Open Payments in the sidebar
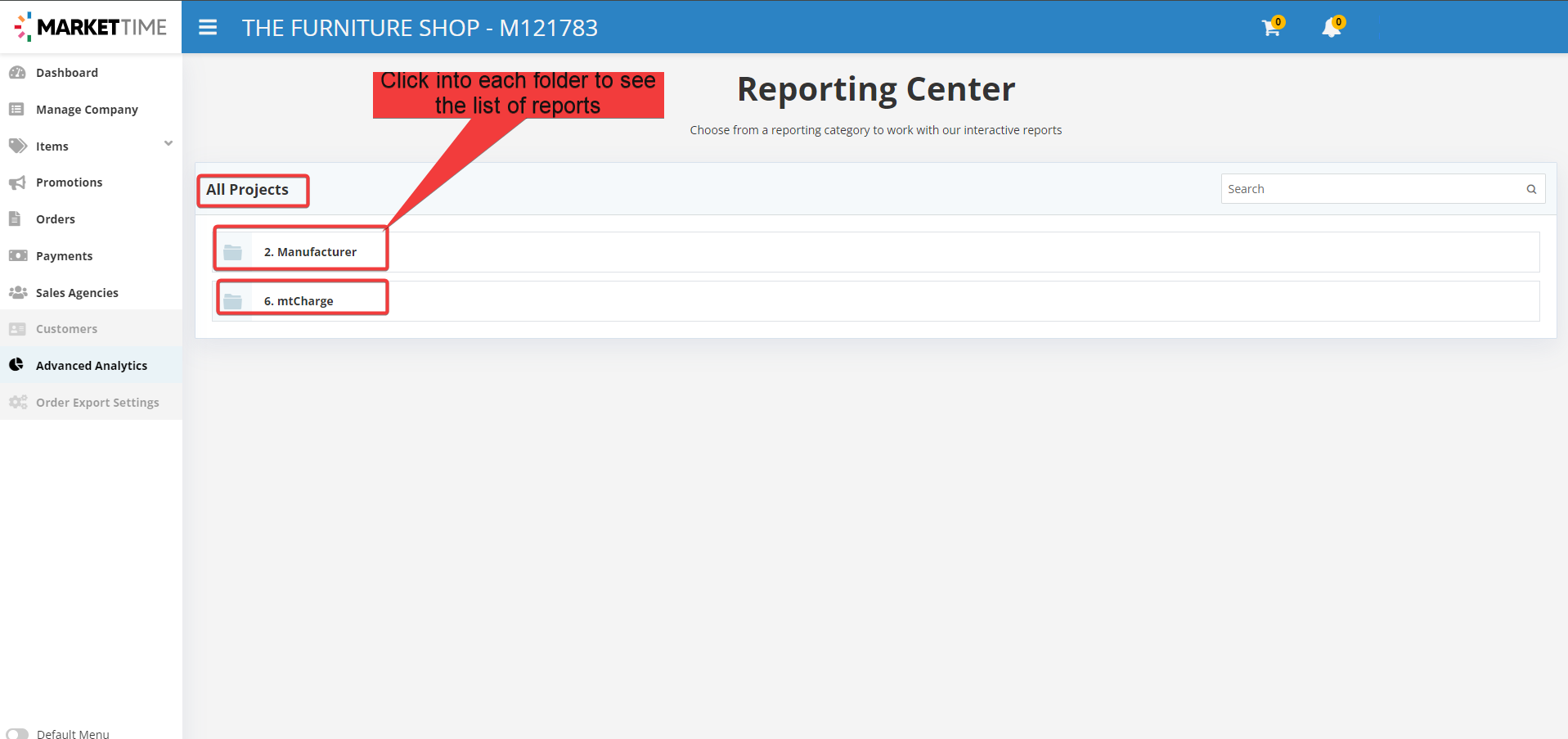The image size is (1568, 739). tap(64, 256)
